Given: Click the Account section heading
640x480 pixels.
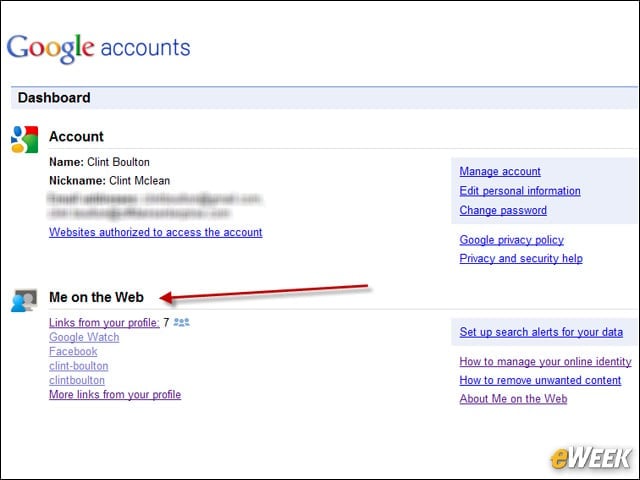Looking at the screenshot, I should tap(76, 136).
